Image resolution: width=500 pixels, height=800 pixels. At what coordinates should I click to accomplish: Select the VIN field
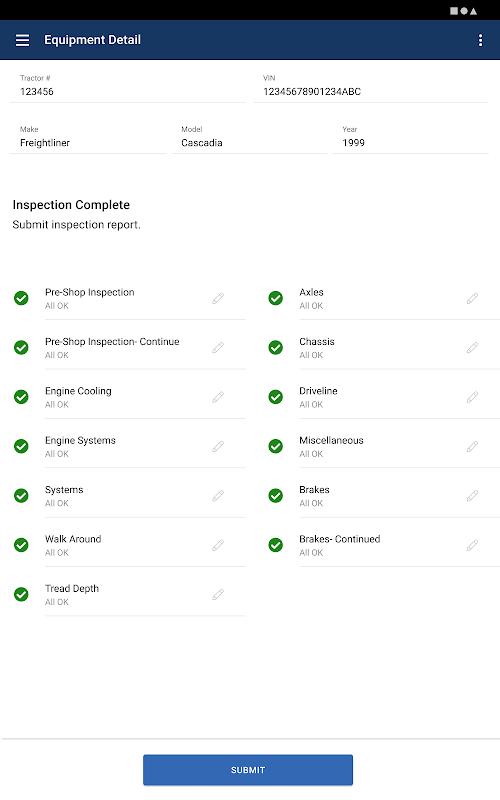(x=371, y=86)
